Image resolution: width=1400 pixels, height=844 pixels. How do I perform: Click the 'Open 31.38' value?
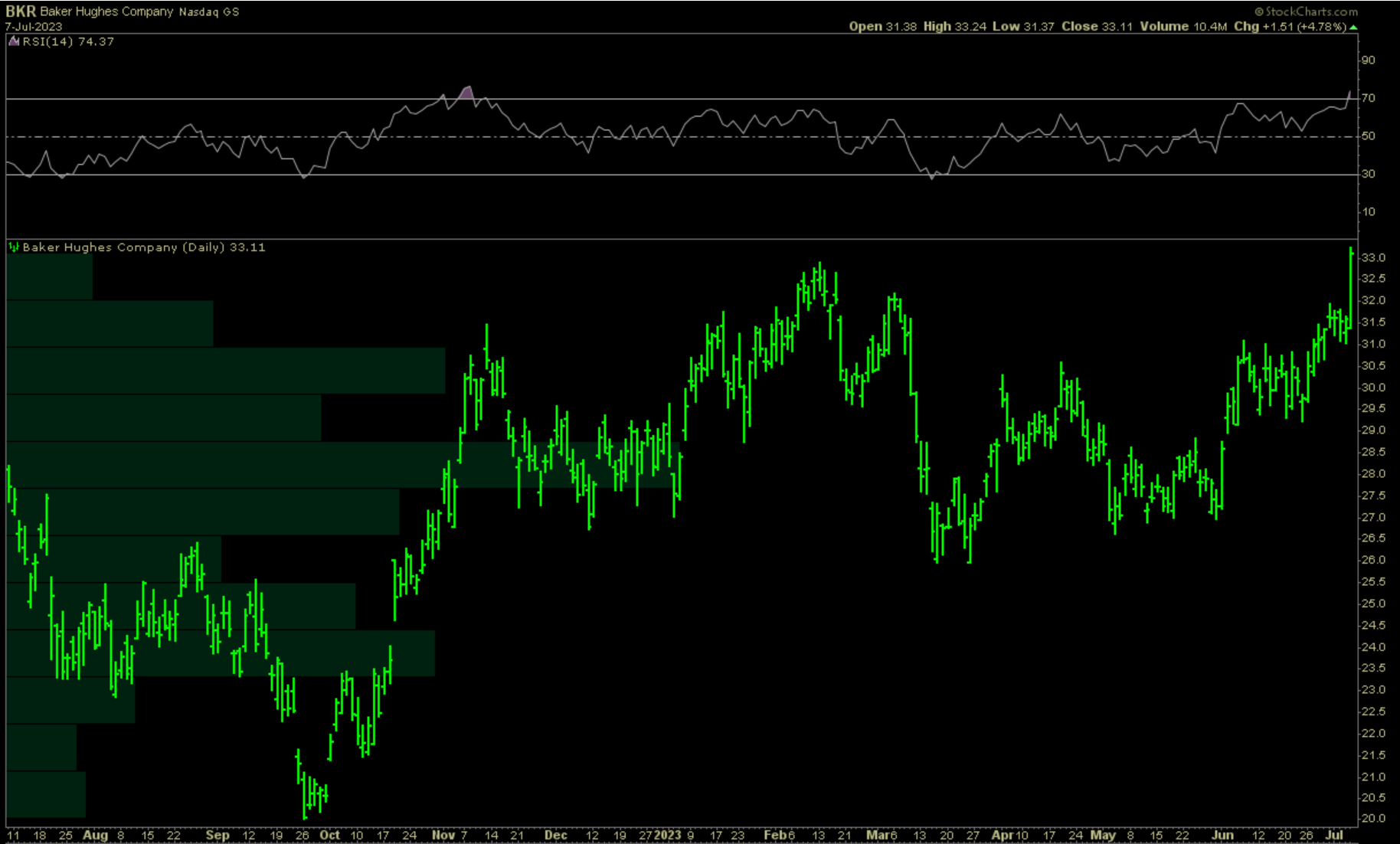point(882,26)
